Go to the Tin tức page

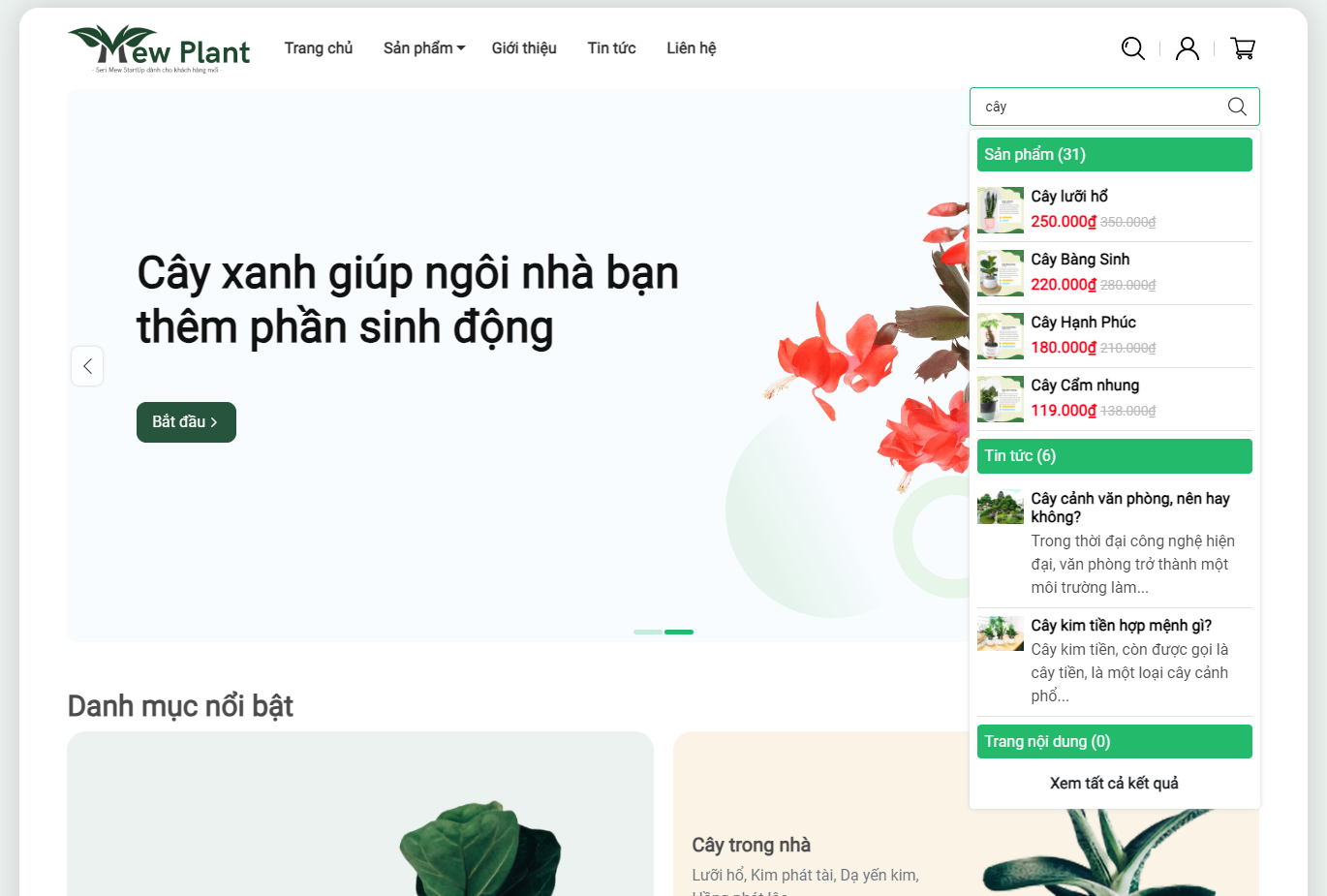(611, 48)
